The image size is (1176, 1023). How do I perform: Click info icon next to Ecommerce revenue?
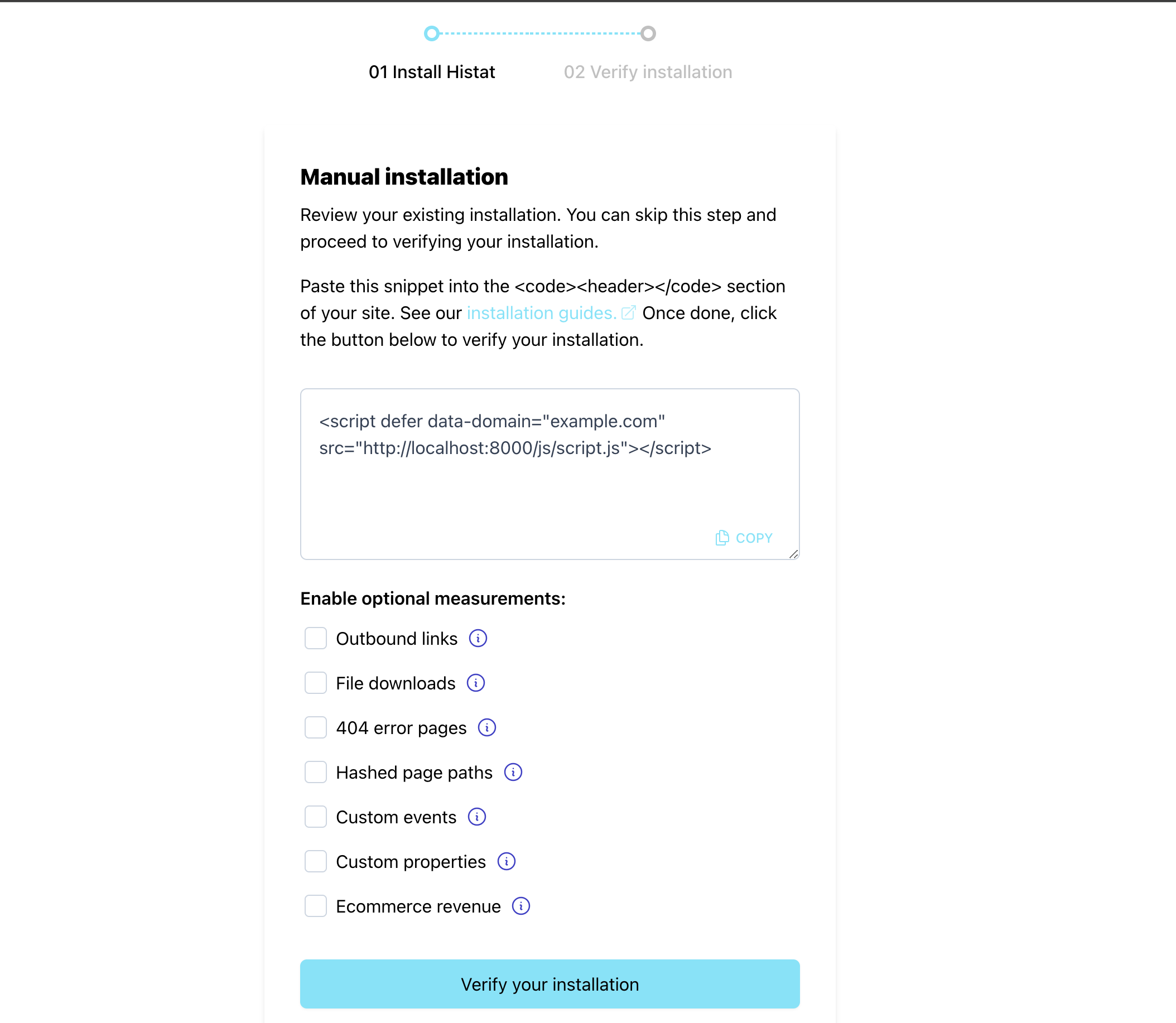click(x=521, y=907)
